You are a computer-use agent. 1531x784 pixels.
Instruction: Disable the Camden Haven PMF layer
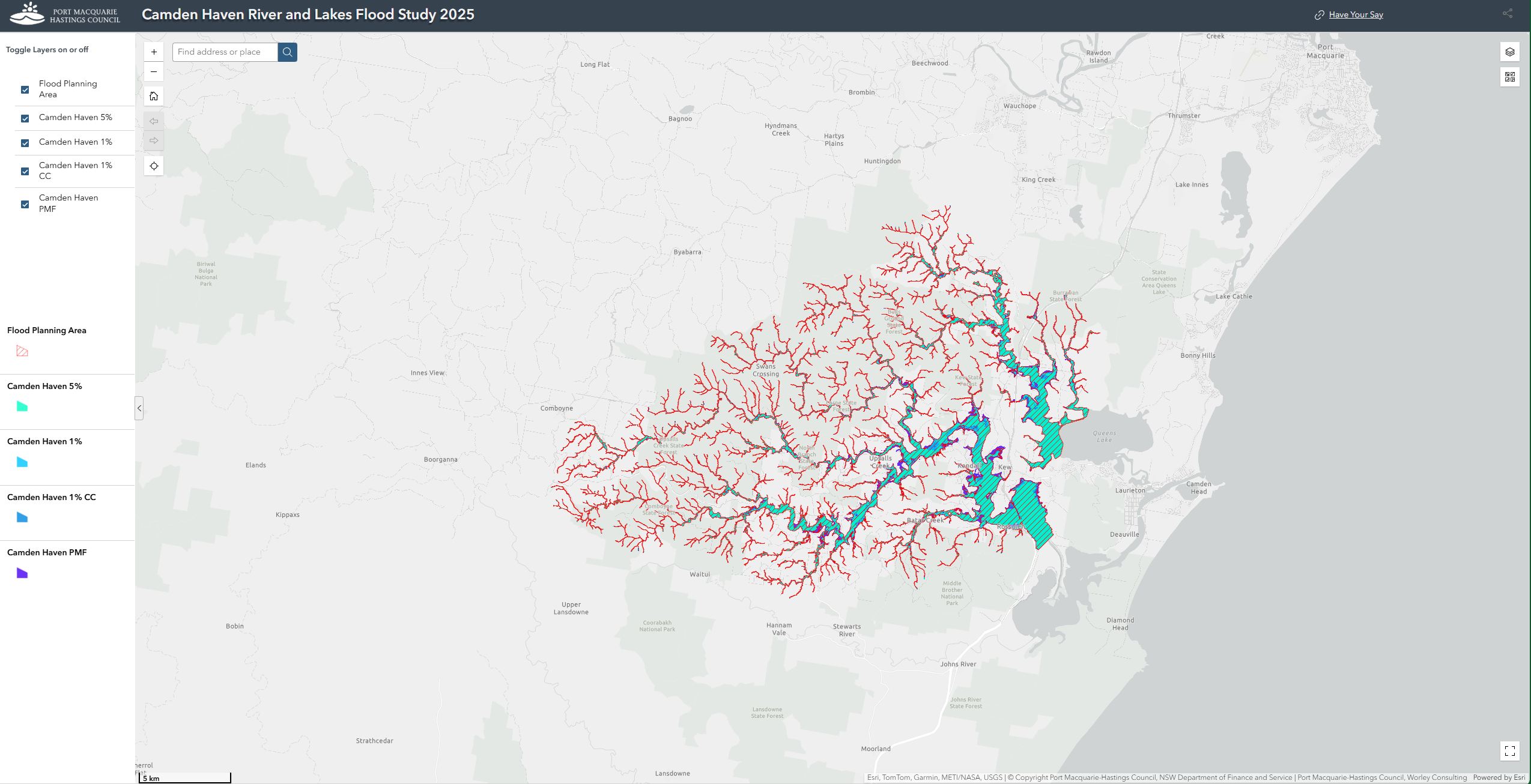click(x=25, y=204)
